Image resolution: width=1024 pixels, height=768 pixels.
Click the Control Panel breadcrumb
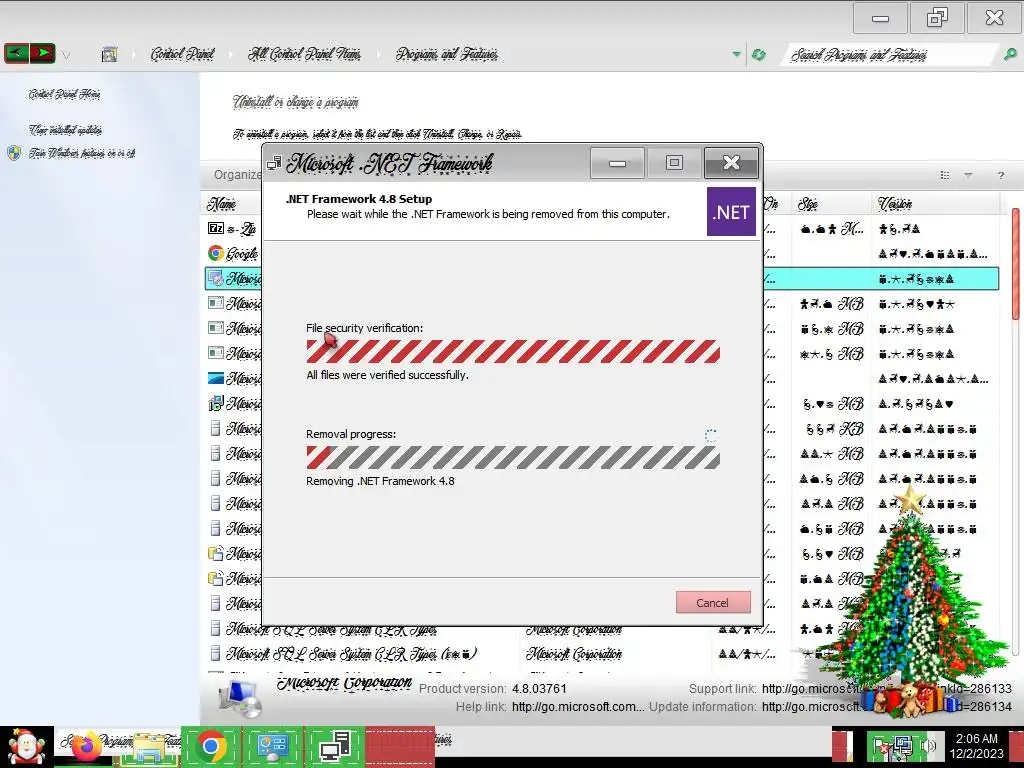click(x=182, y=54)
